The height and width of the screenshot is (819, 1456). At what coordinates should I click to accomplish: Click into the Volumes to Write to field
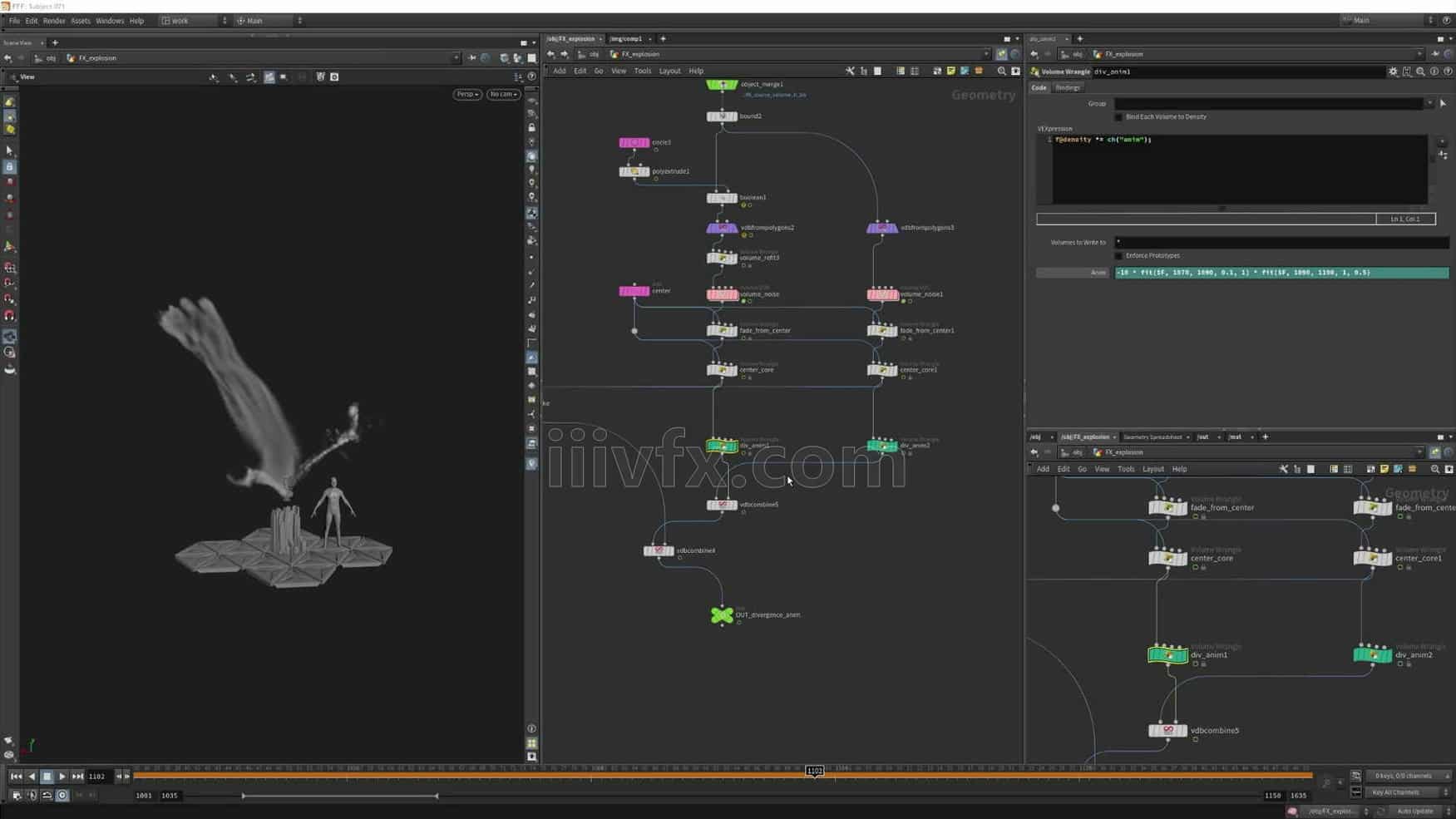click(1281, 242)
